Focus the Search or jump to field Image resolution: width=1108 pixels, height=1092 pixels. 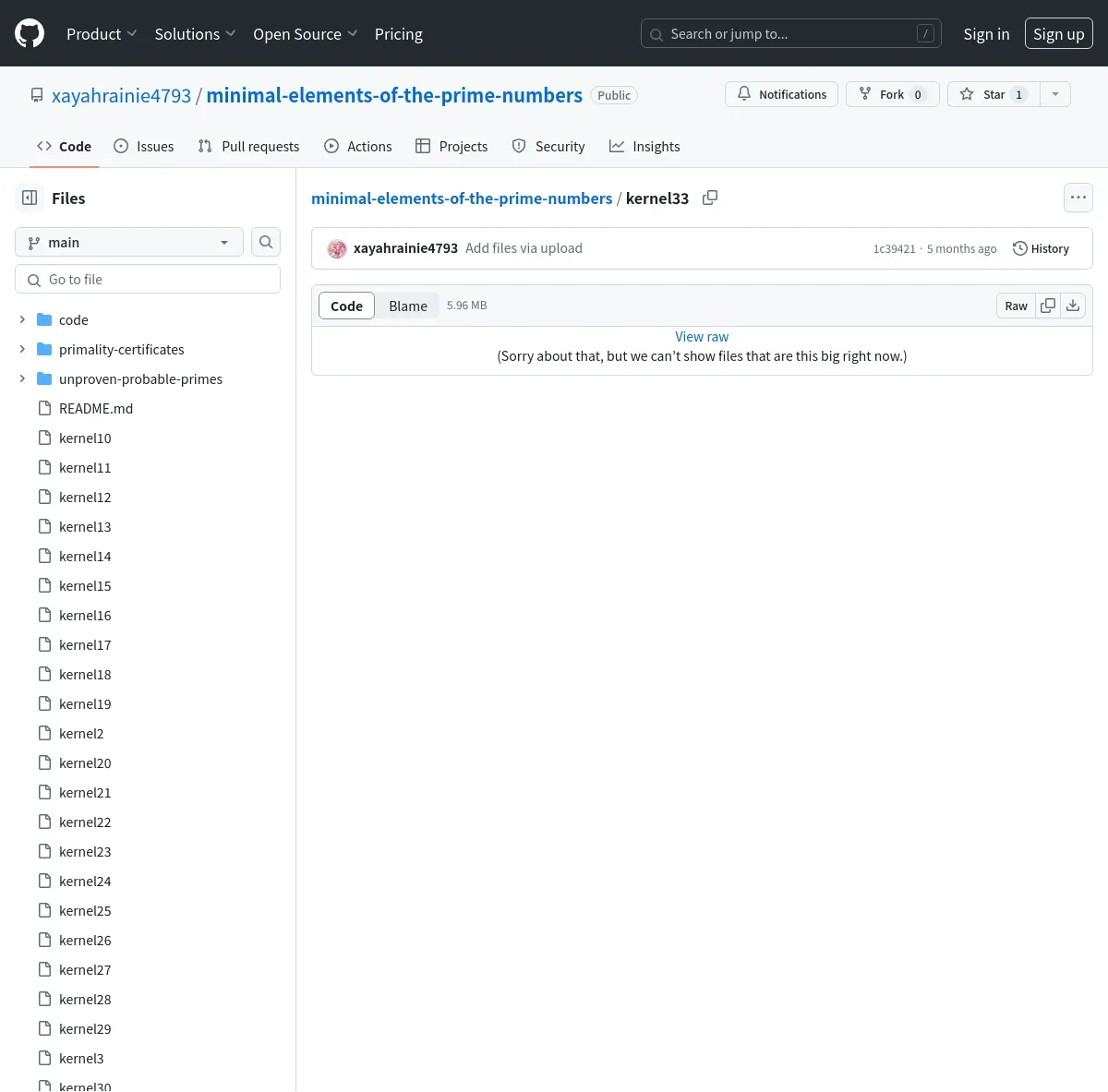point(791,34)
